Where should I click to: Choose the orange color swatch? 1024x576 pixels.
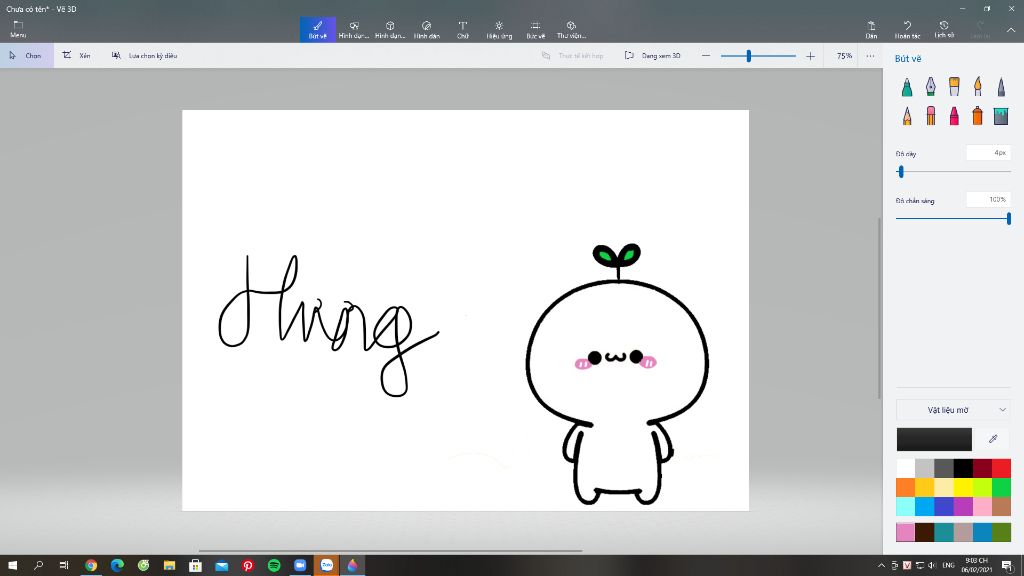(905, 487)
